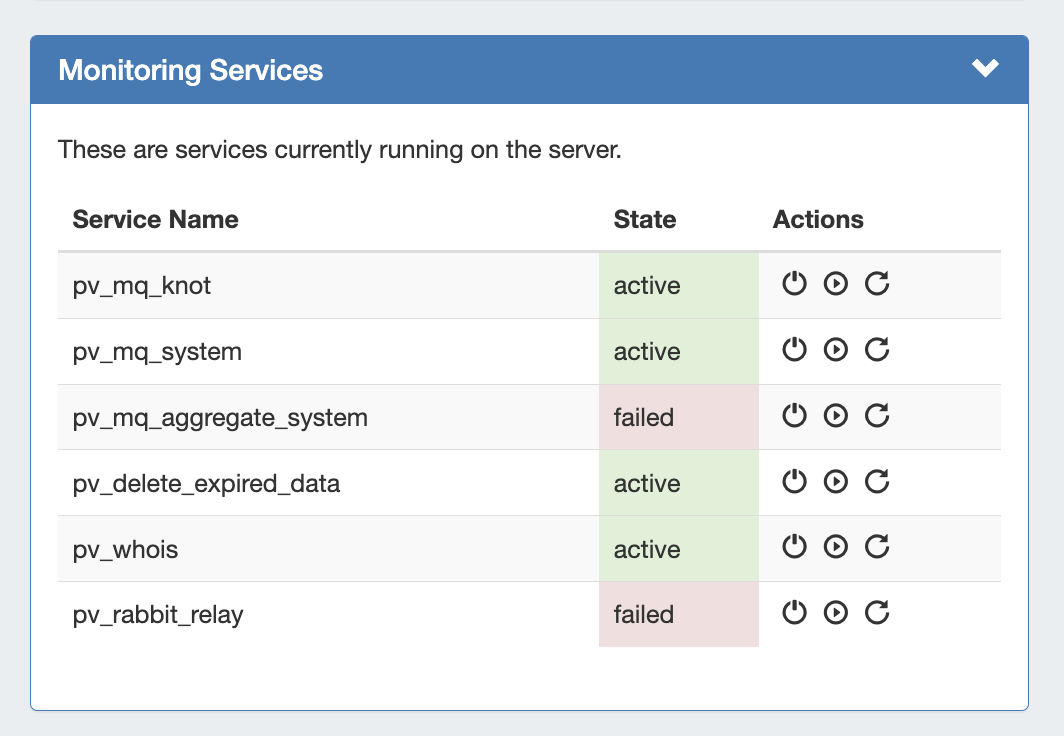
Task: Collapse the Monitoring Services panel chevron
Action: coord(985,68)
